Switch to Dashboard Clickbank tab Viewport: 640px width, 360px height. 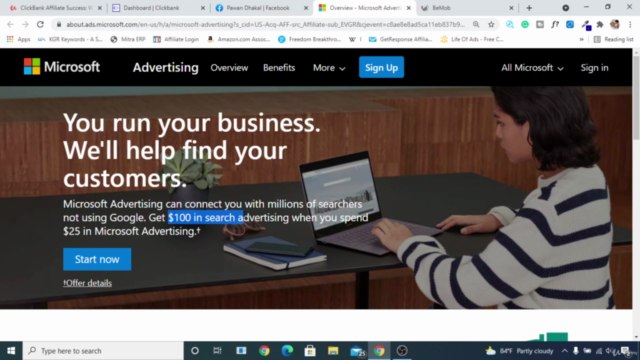[158, 8]
